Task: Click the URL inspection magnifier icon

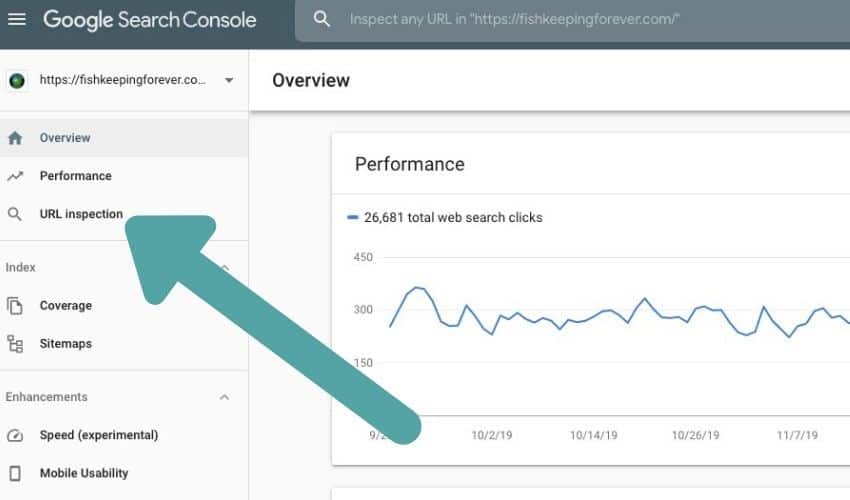Action: tap(15, 214)
